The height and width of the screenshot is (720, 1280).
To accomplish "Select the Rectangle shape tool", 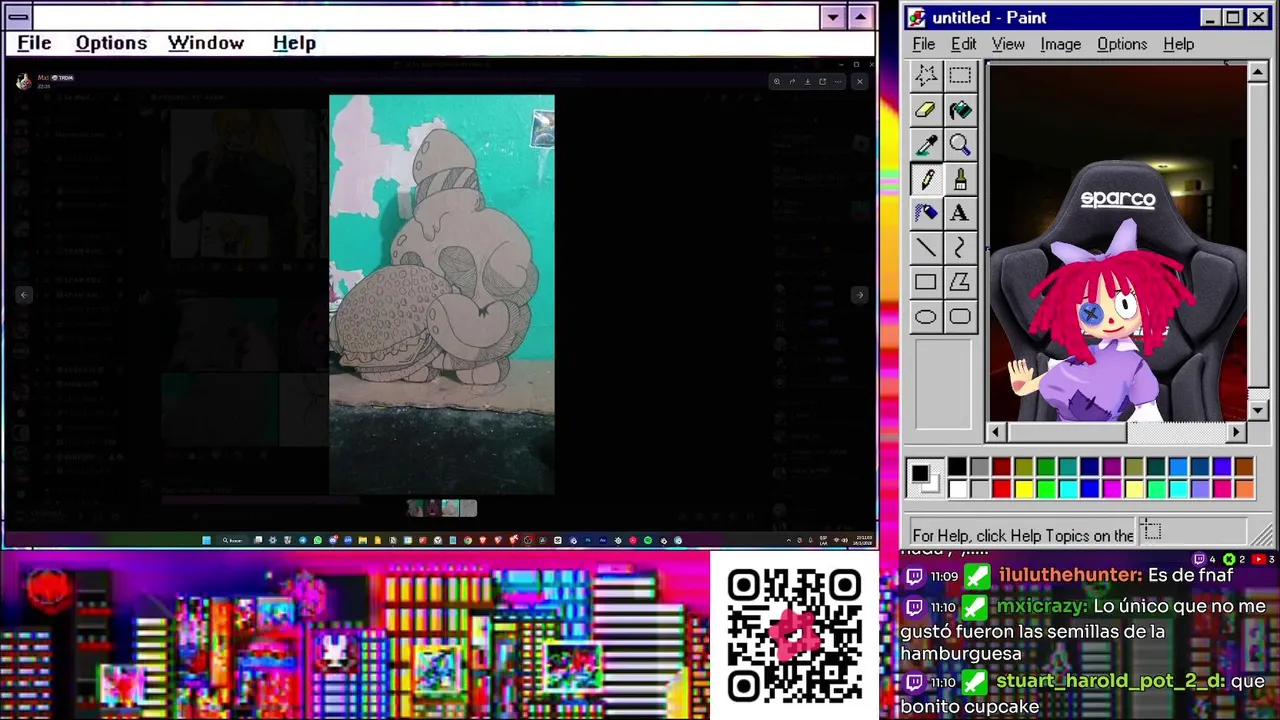I will 926,282.
